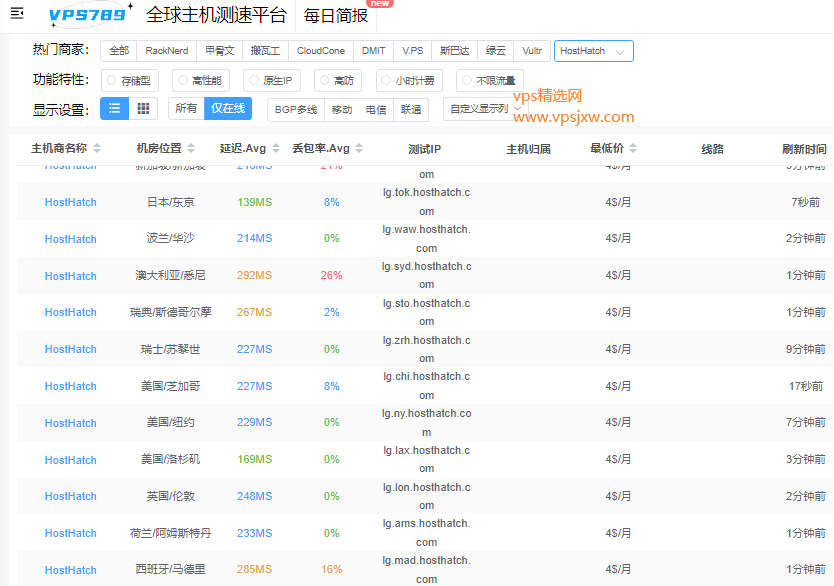Screen dimensions: 834x586
Task: Switch to list view layout icon
Action: click(x=114, y=108)
